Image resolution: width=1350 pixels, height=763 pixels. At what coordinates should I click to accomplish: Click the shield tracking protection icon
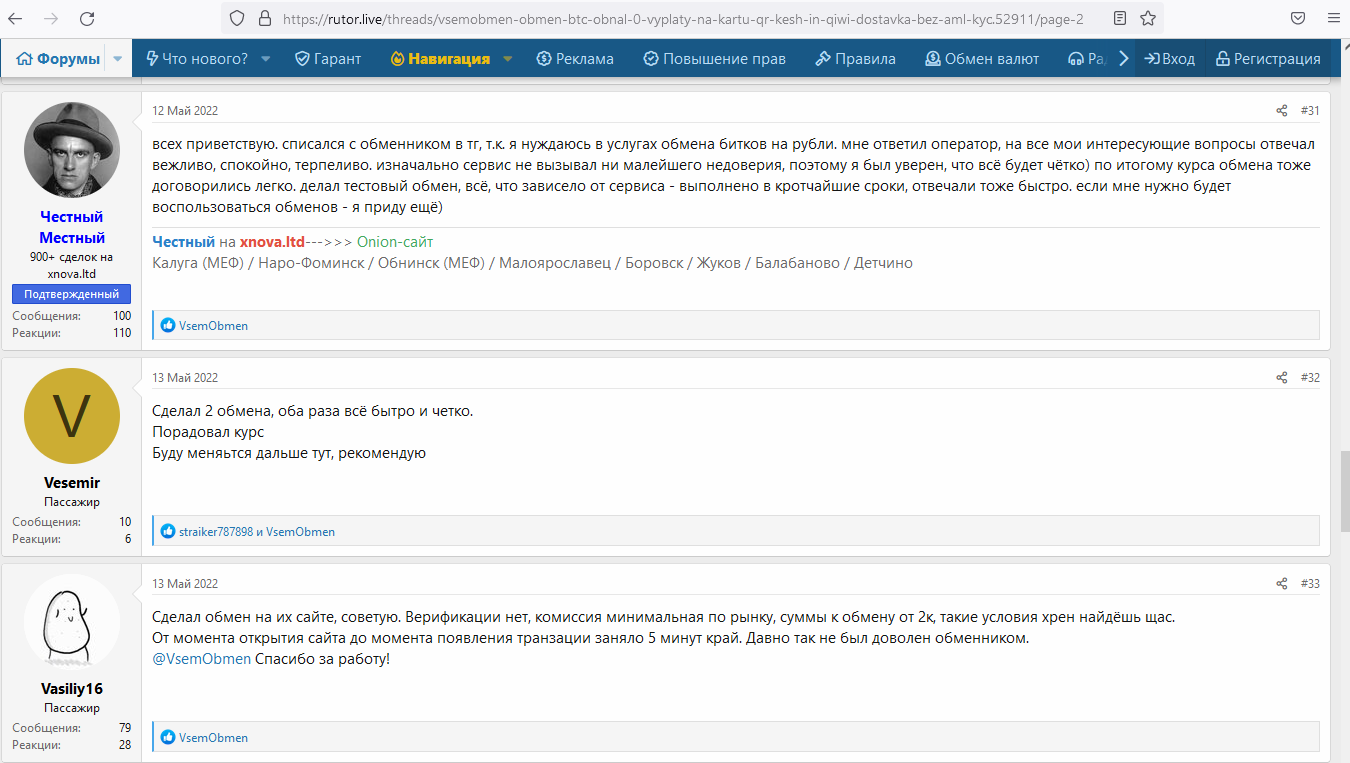tap(237, 18)
